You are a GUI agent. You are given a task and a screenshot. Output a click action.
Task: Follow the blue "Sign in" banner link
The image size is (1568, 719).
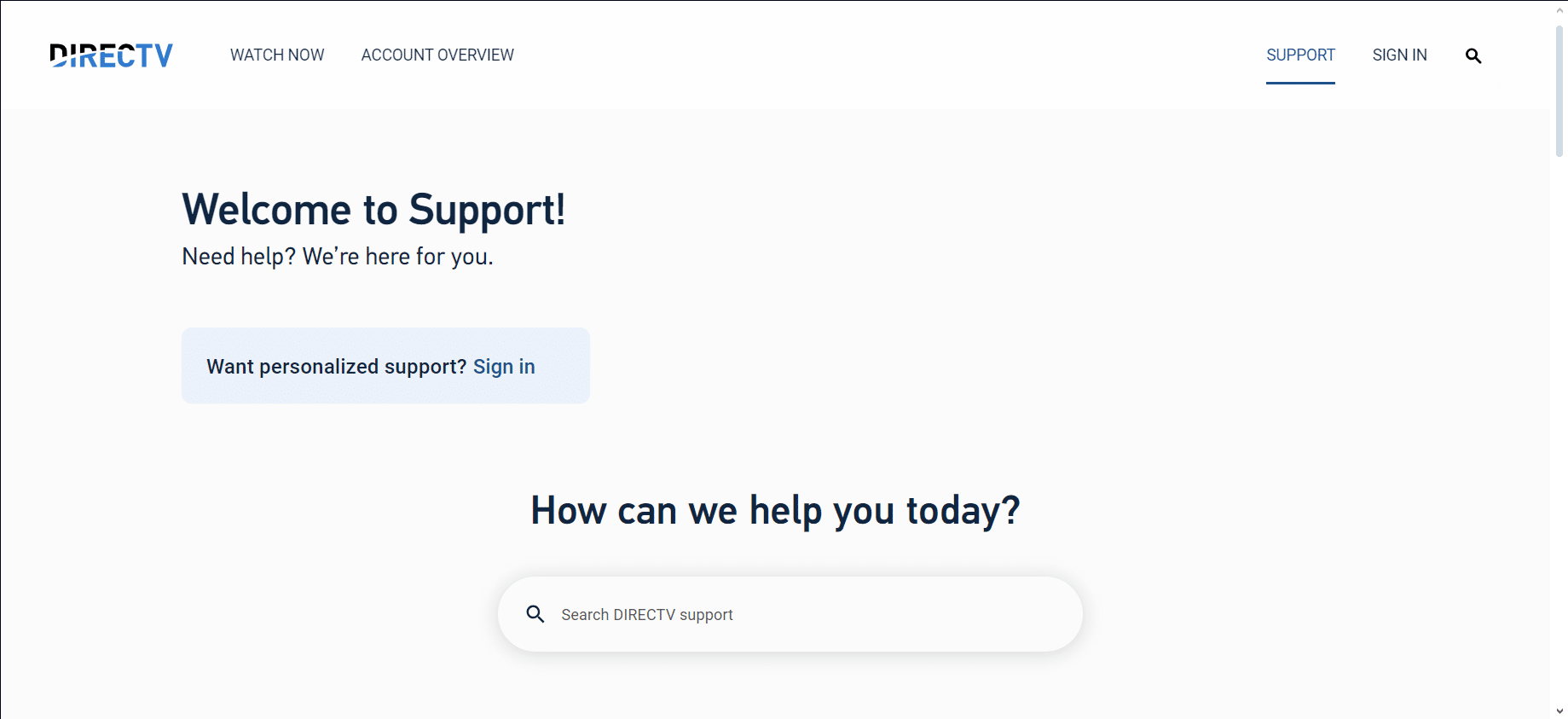(504, 367)
